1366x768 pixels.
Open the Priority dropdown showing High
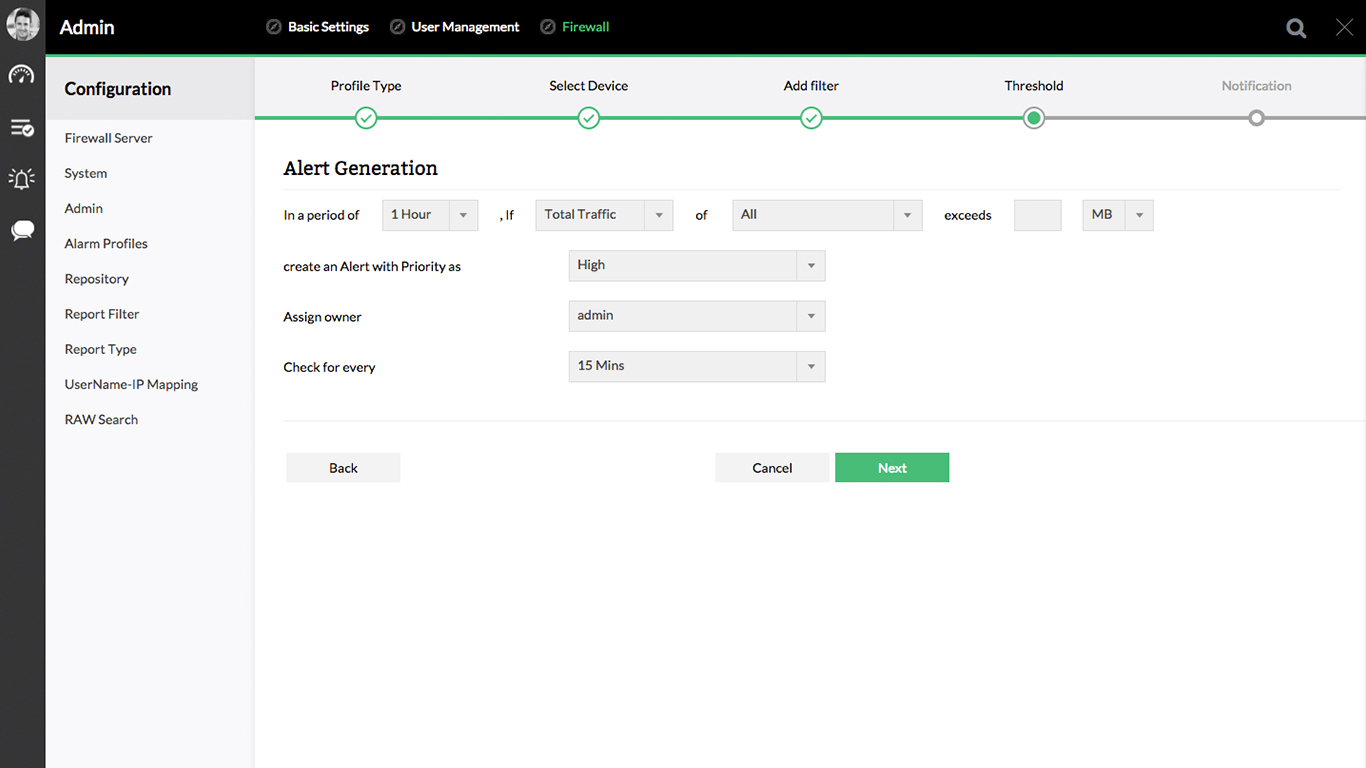coord(696,266)
